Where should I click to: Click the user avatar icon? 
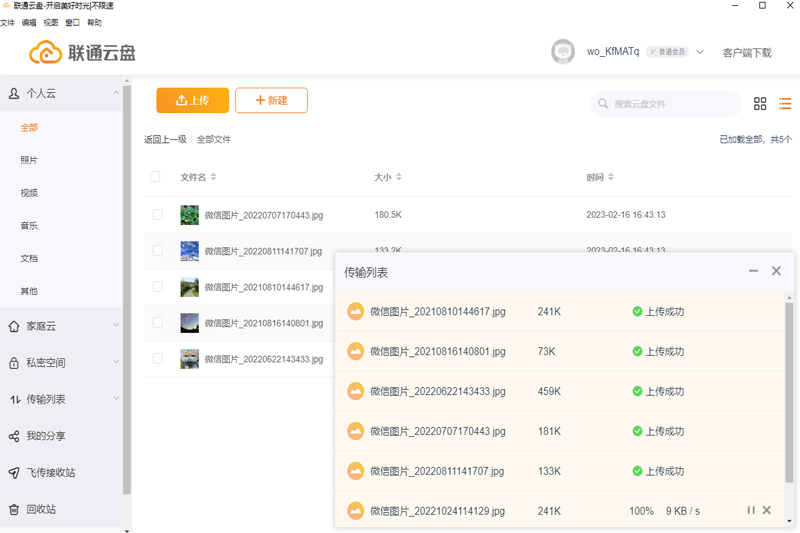point(563,52)
